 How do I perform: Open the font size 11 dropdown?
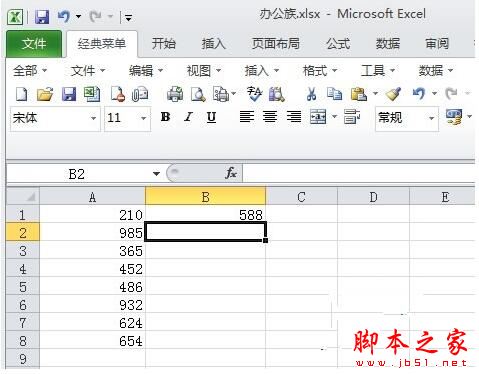pos(144,118)
